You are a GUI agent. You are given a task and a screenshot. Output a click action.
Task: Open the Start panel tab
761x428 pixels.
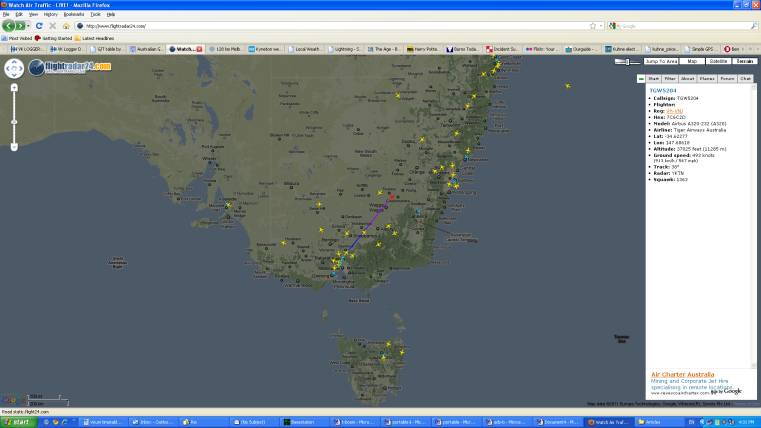coord(653,79)
